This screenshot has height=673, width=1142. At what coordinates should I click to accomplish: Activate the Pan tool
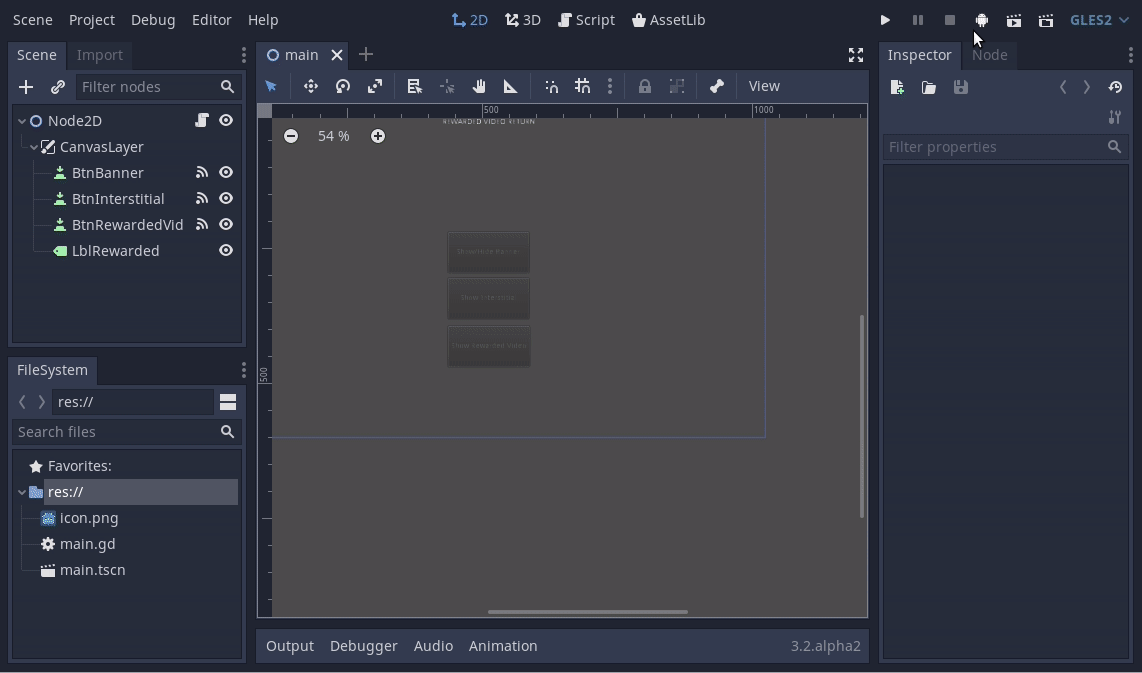click(479, 86)
